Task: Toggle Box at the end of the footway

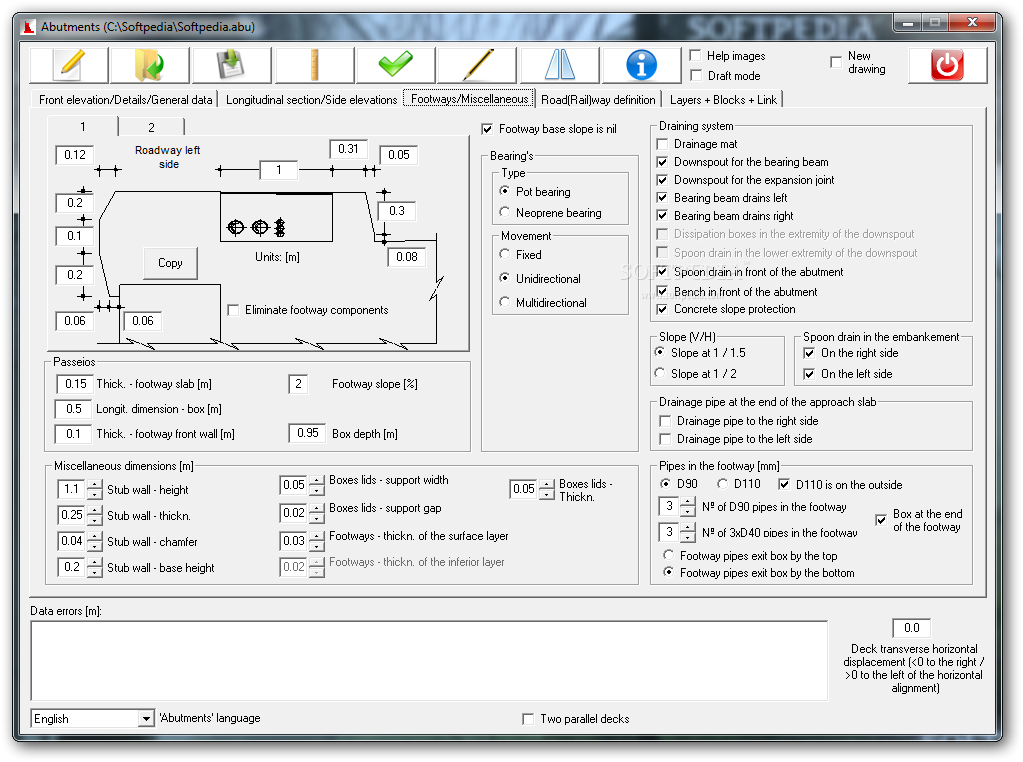Action: 881,520
